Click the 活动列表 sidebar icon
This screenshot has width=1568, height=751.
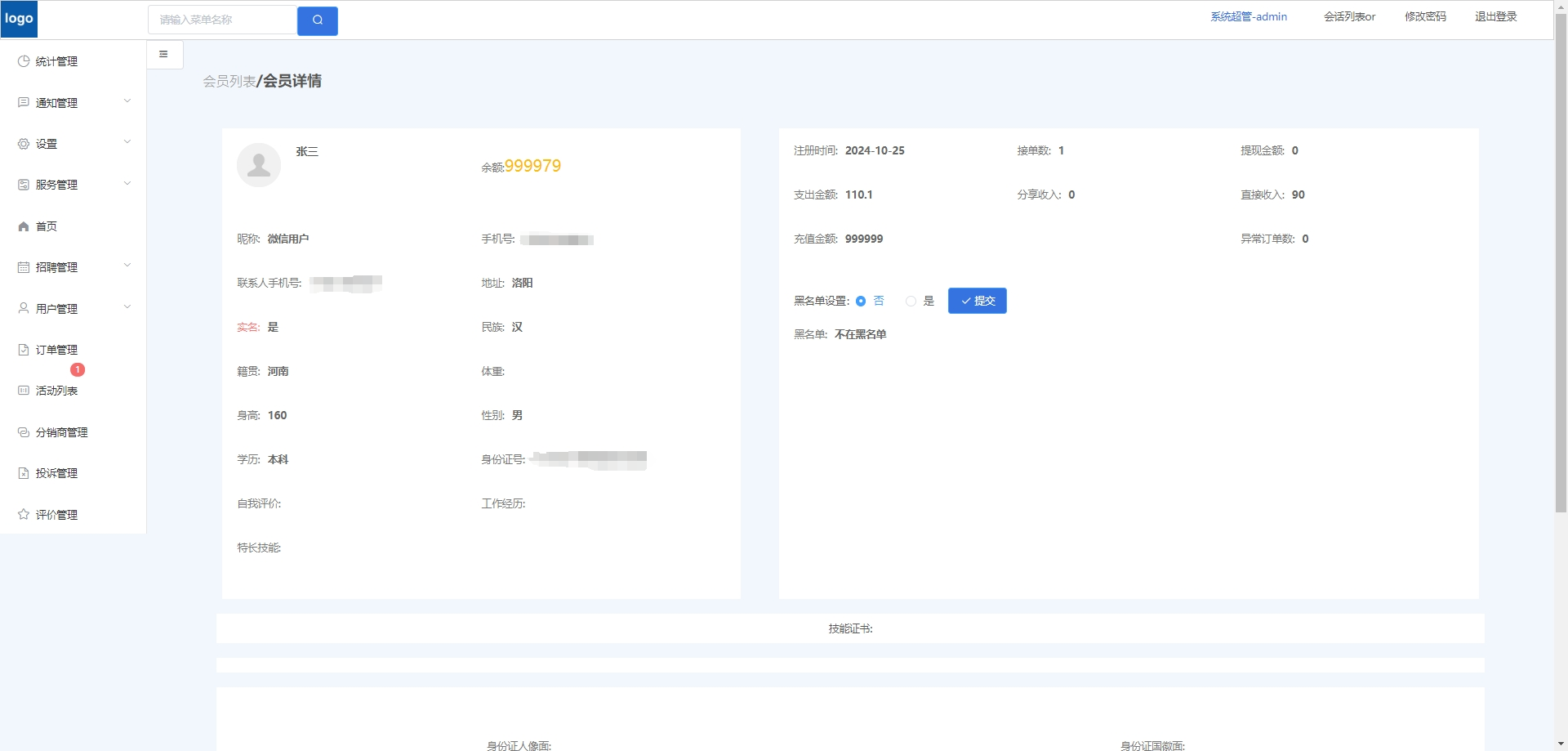(24, 391)
